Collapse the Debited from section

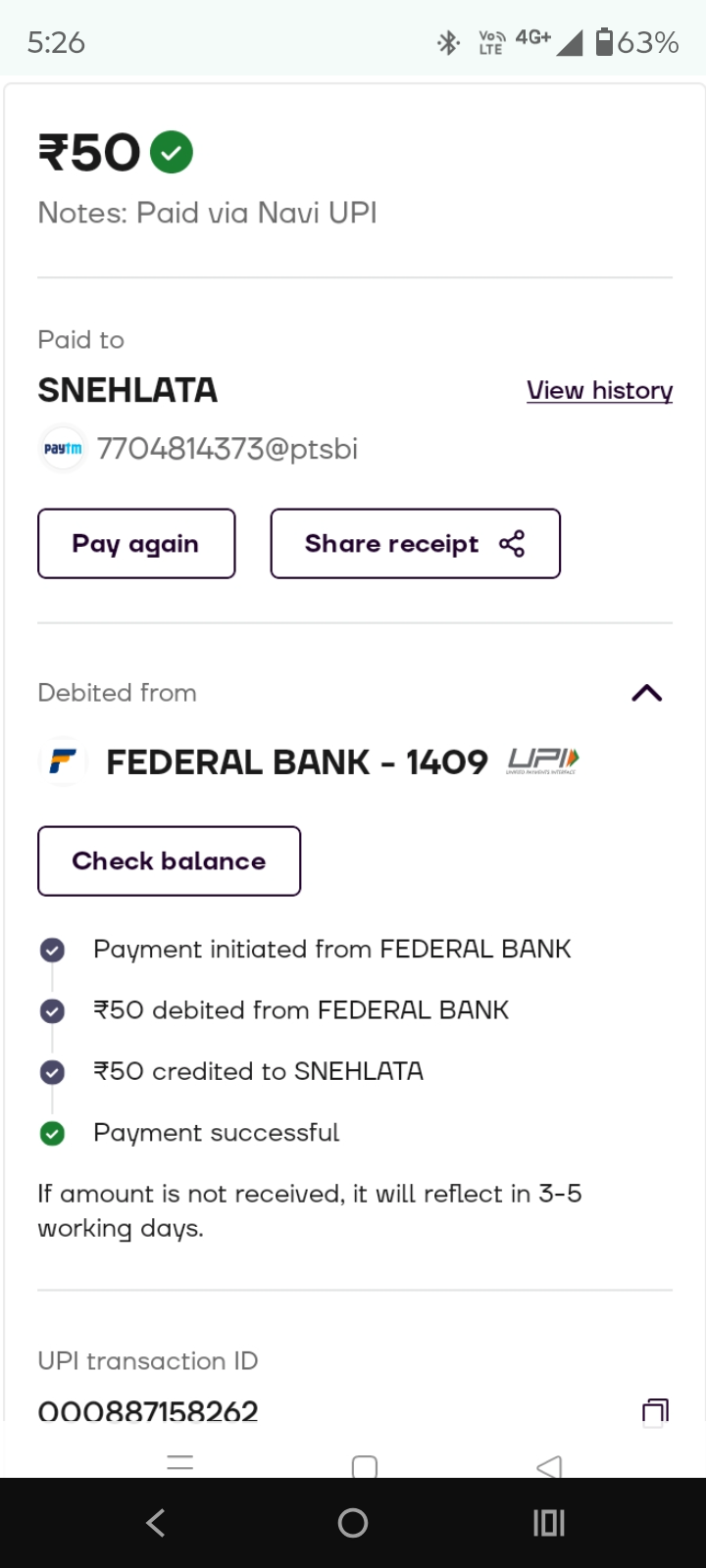(647, 693)
